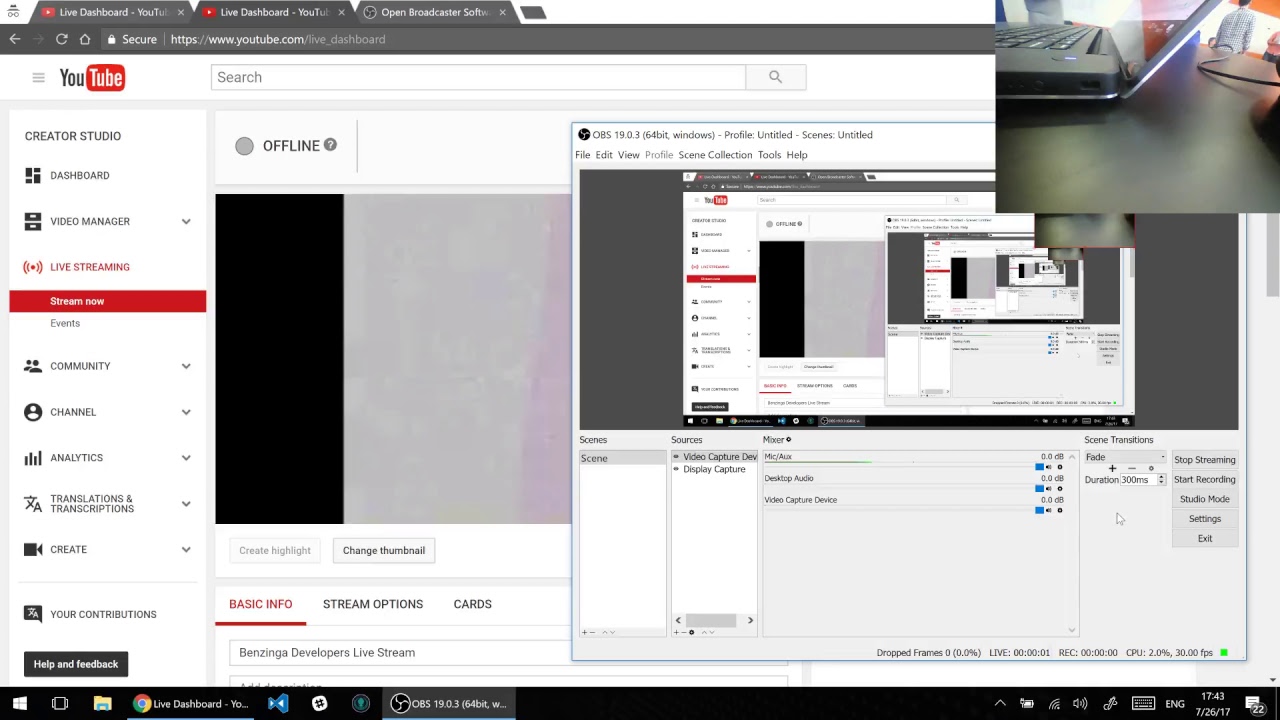Expand the Analytics sidebar section
The width and height of the screenshot is (1280, 720).
click(x=186, y=458)
